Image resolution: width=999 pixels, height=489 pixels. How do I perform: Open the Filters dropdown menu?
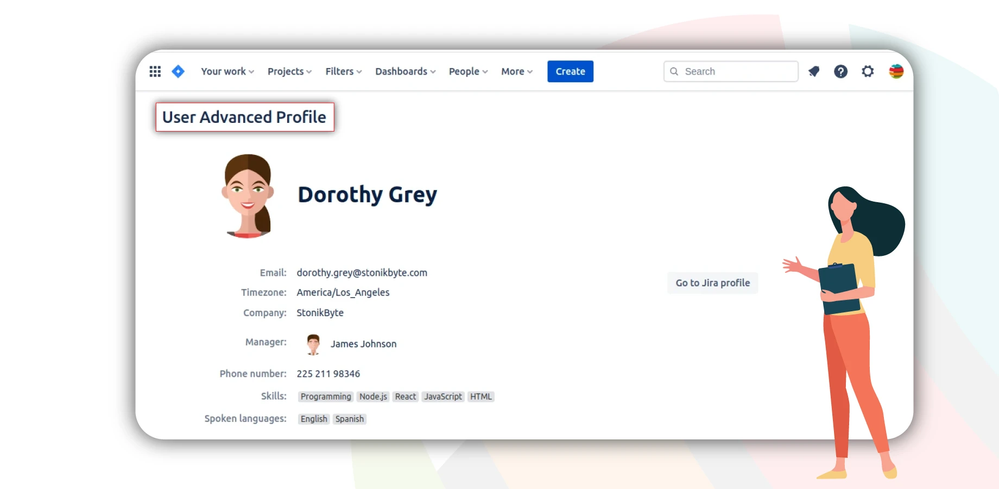(x=343, y=71)
